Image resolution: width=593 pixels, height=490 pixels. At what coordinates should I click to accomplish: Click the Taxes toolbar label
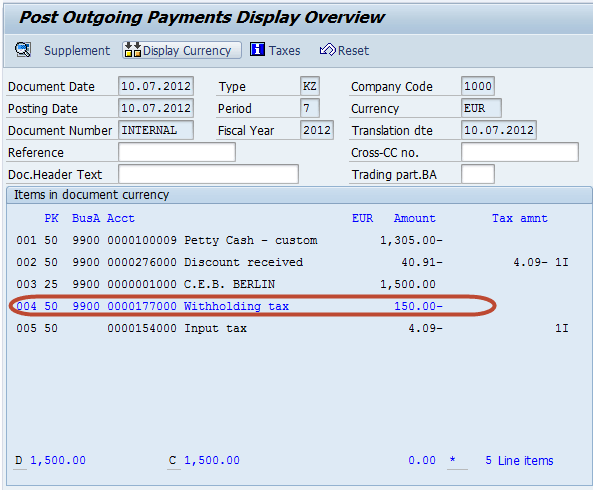coord(284,51)
